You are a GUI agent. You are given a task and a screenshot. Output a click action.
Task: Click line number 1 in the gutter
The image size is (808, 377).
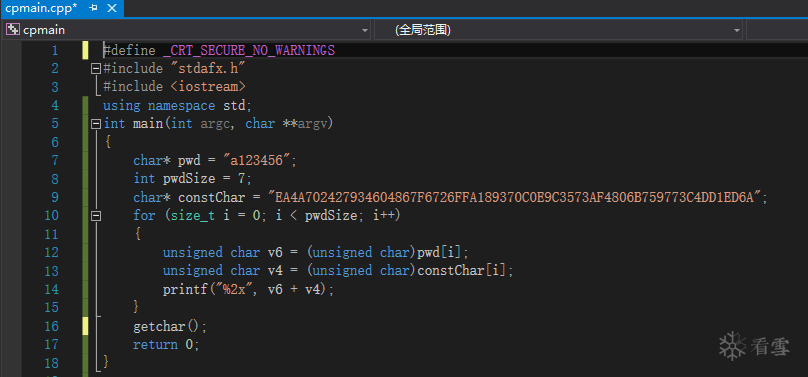point(55,50)
